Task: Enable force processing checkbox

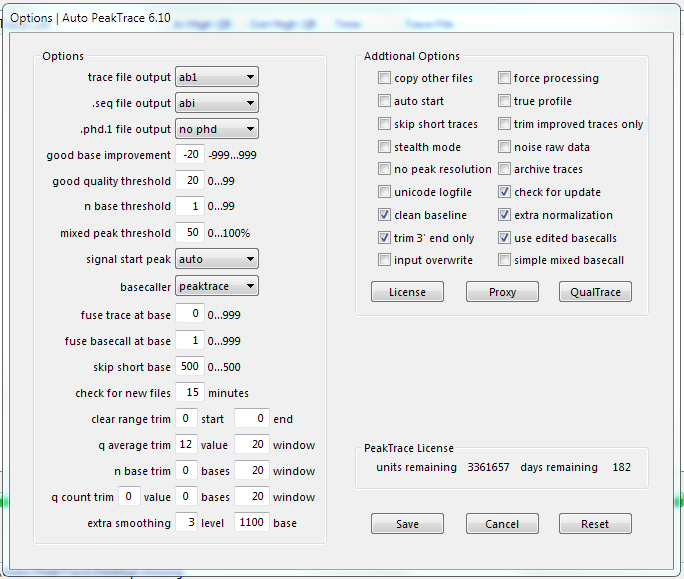Action: tap(504, 78)
